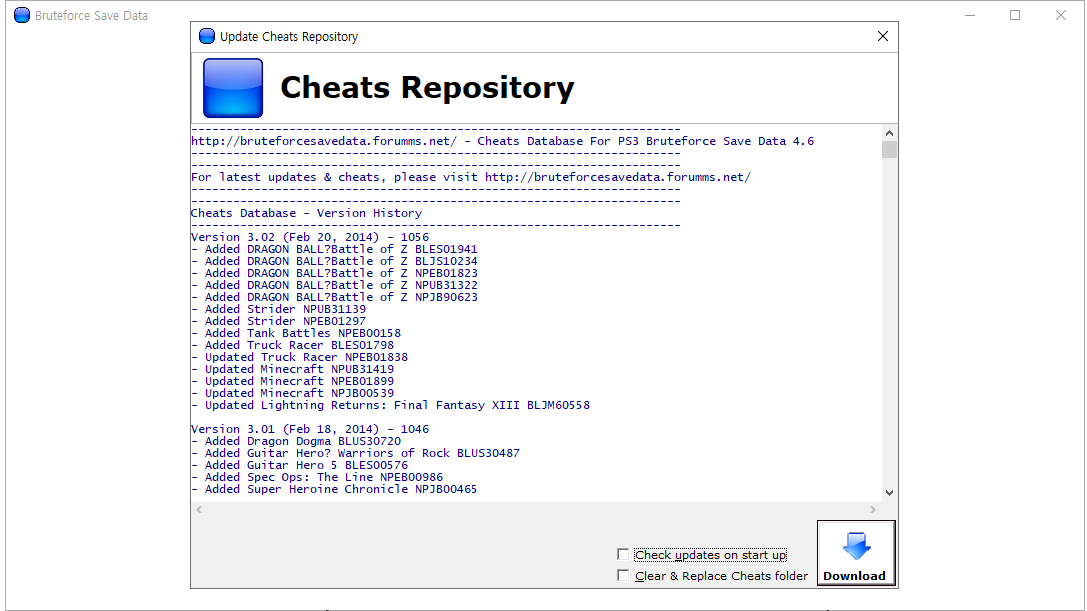This screenshot has height=611, width=1087.
Task: Click the 'For latest updates & cheats' line
Action: pos(471,177)
